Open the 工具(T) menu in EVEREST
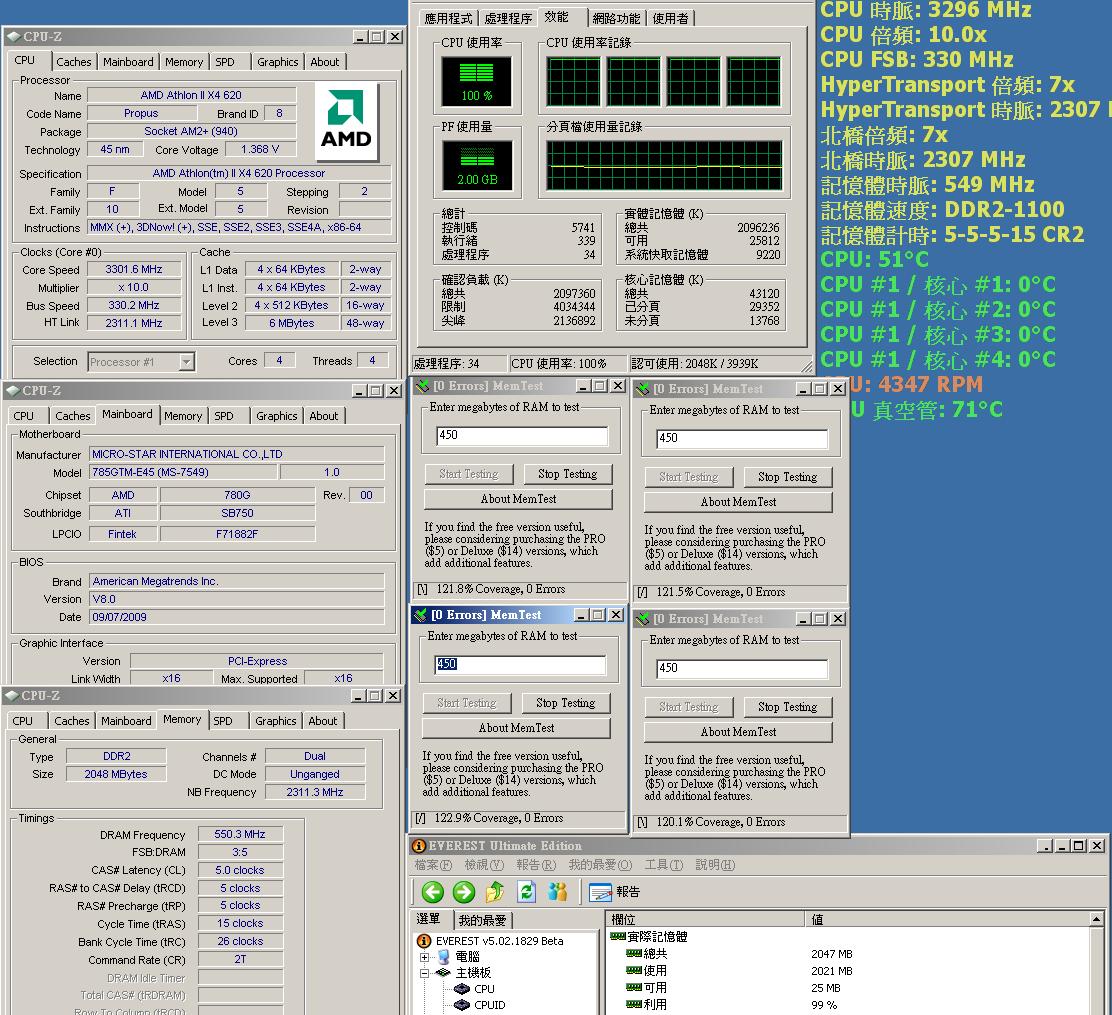This screenshot has width=1112, height=1015. click(x=662, y=865)
